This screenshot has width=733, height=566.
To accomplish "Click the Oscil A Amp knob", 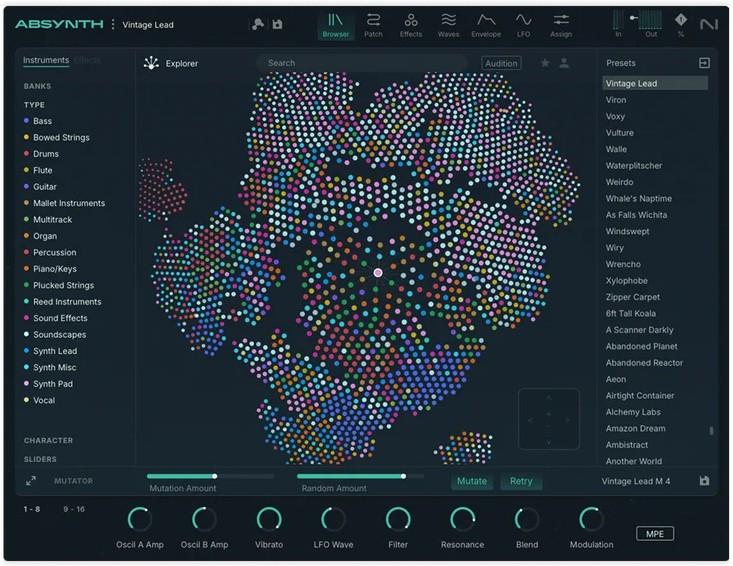I will [x=139, y=519].
